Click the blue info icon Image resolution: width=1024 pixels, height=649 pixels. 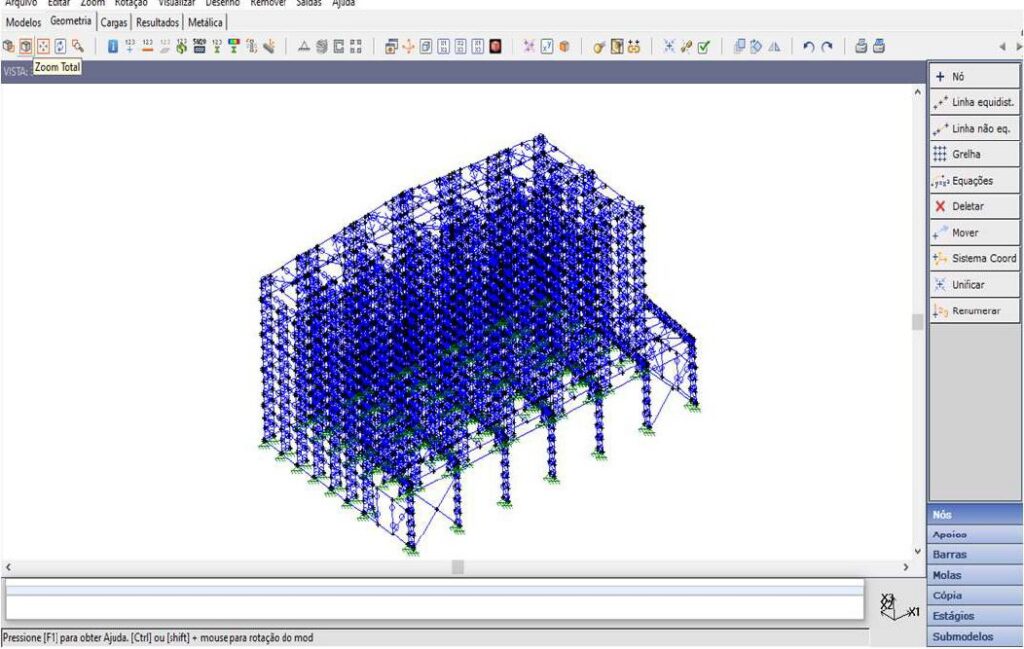112,46
